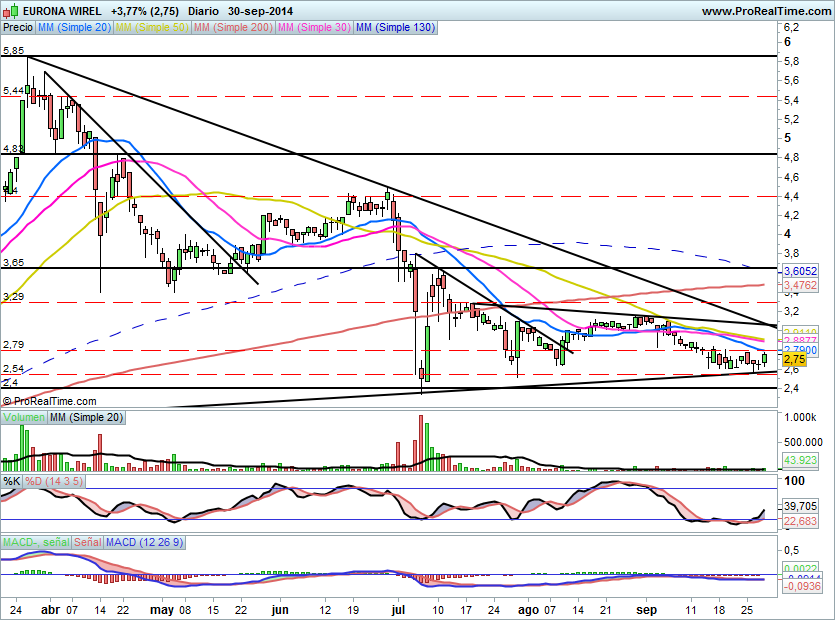Open the %D (14 3 5) settings label
Image resolution: width=835 pixels, height=620 pixels.
tap(52, 481)
